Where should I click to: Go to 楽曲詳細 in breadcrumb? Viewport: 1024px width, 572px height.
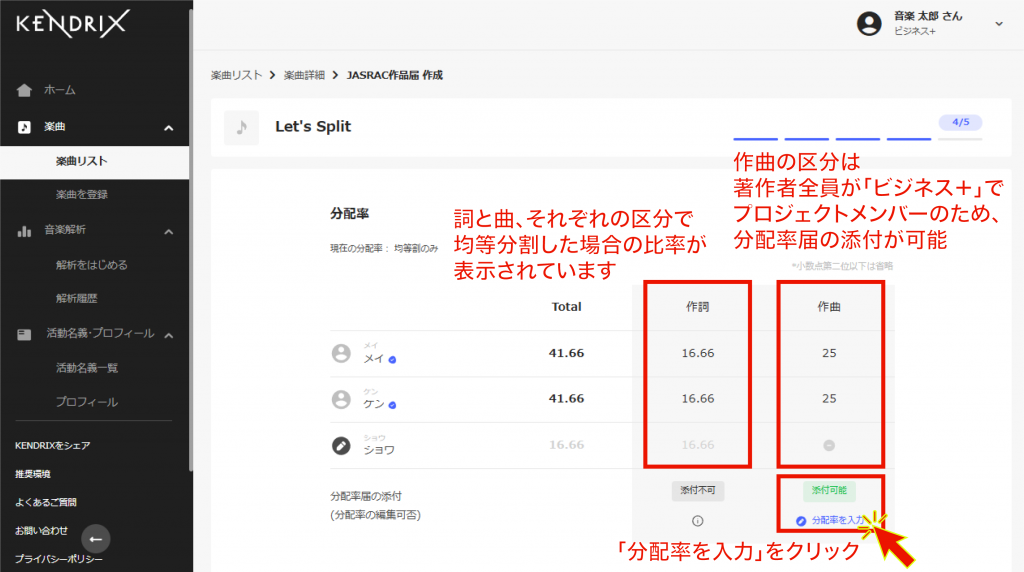(x=304, y=75)
